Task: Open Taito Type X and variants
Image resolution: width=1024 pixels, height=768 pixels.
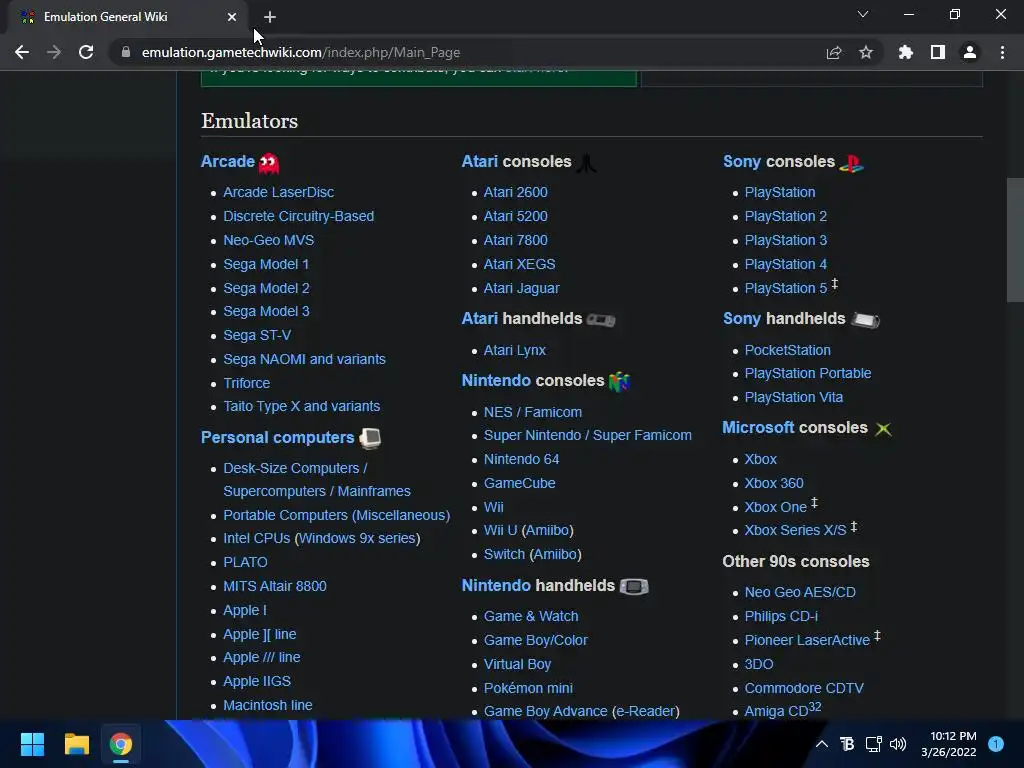Action: (302, 406)
